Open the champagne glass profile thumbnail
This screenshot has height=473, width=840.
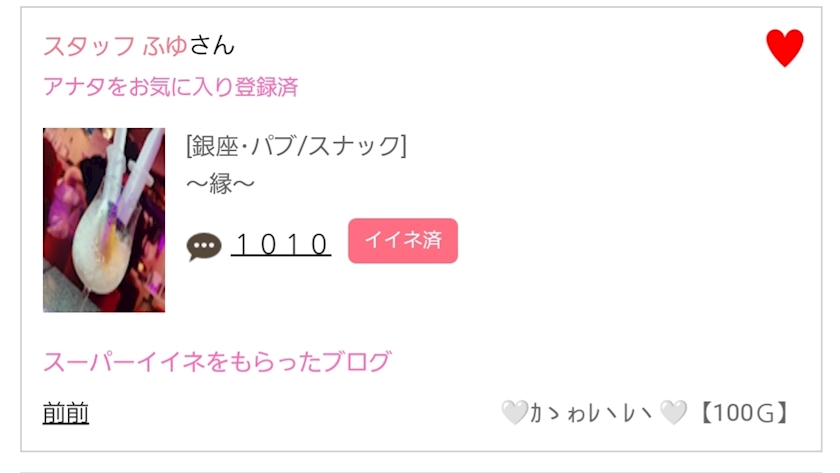tap(104, 220)
